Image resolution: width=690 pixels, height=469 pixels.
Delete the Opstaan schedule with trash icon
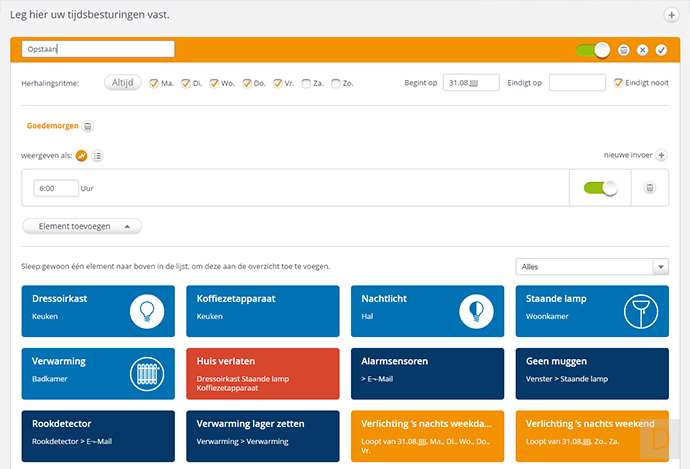pyautogui.click(x=624, y=49)
